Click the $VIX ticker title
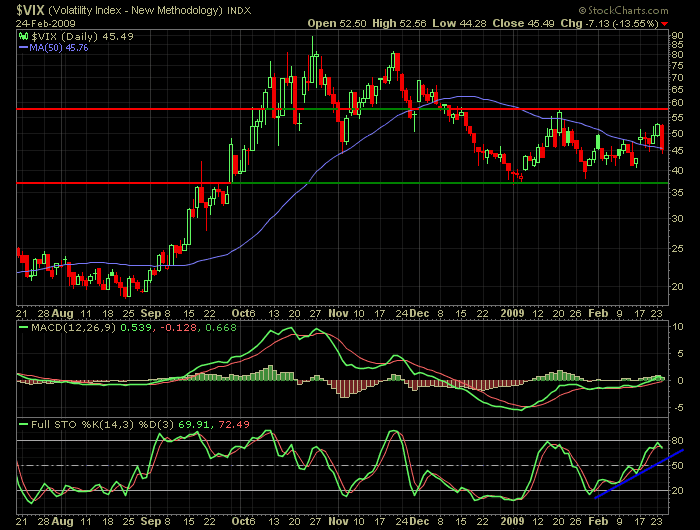Image resolution: width=700 pixels, height=530 pixels. 30,10
